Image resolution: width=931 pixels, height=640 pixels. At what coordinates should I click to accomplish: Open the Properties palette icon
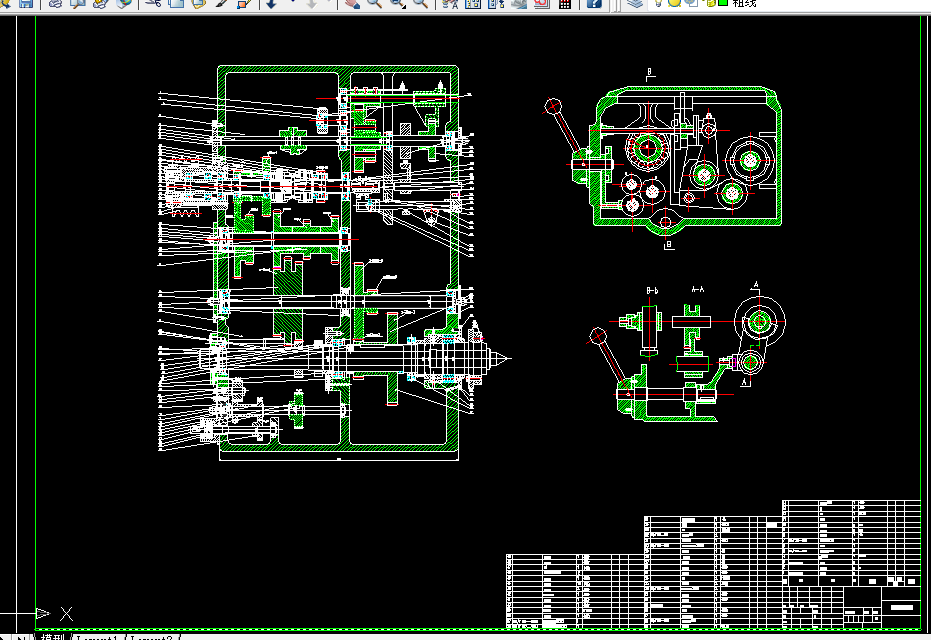(451, 4)
